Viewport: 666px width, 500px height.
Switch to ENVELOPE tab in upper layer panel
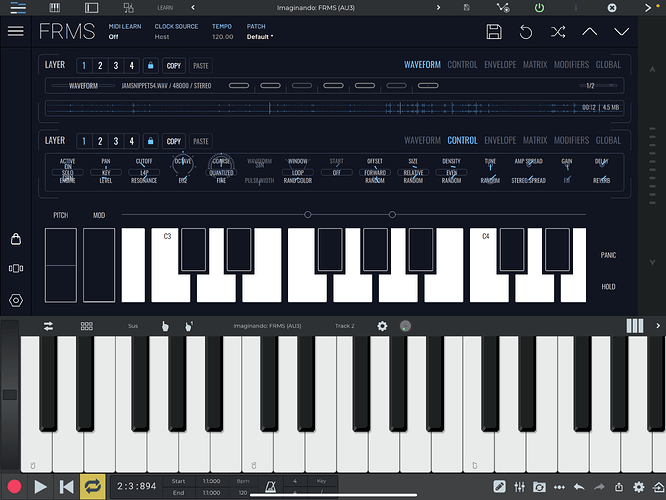click(x=500, y=65)
